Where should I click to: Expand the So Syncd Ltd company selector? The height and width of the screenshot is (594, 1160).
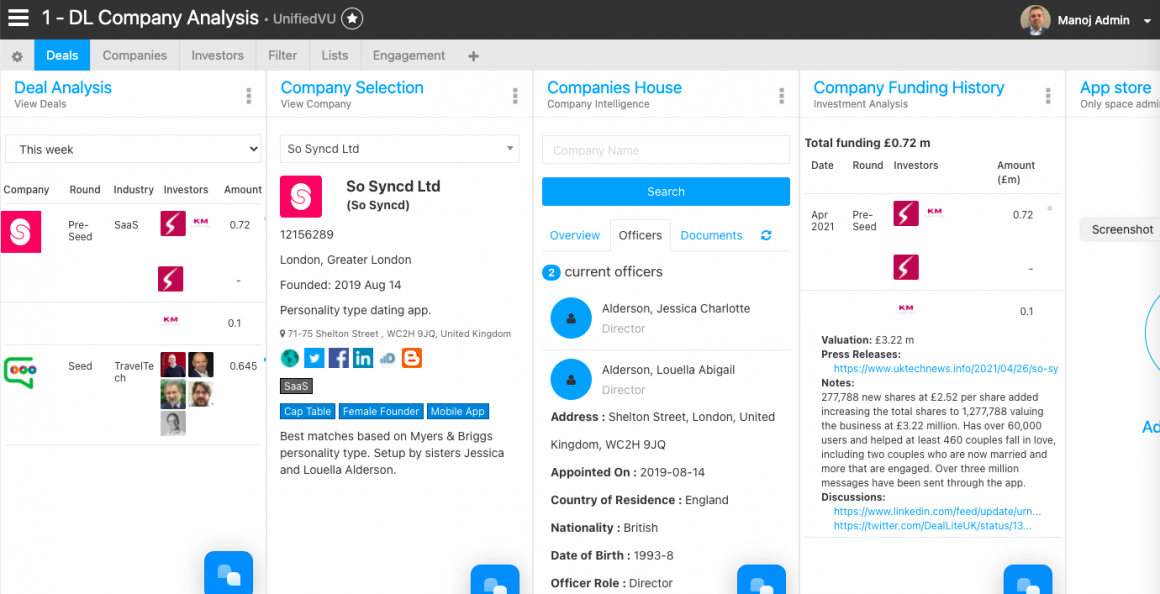(x=399, y=149)
